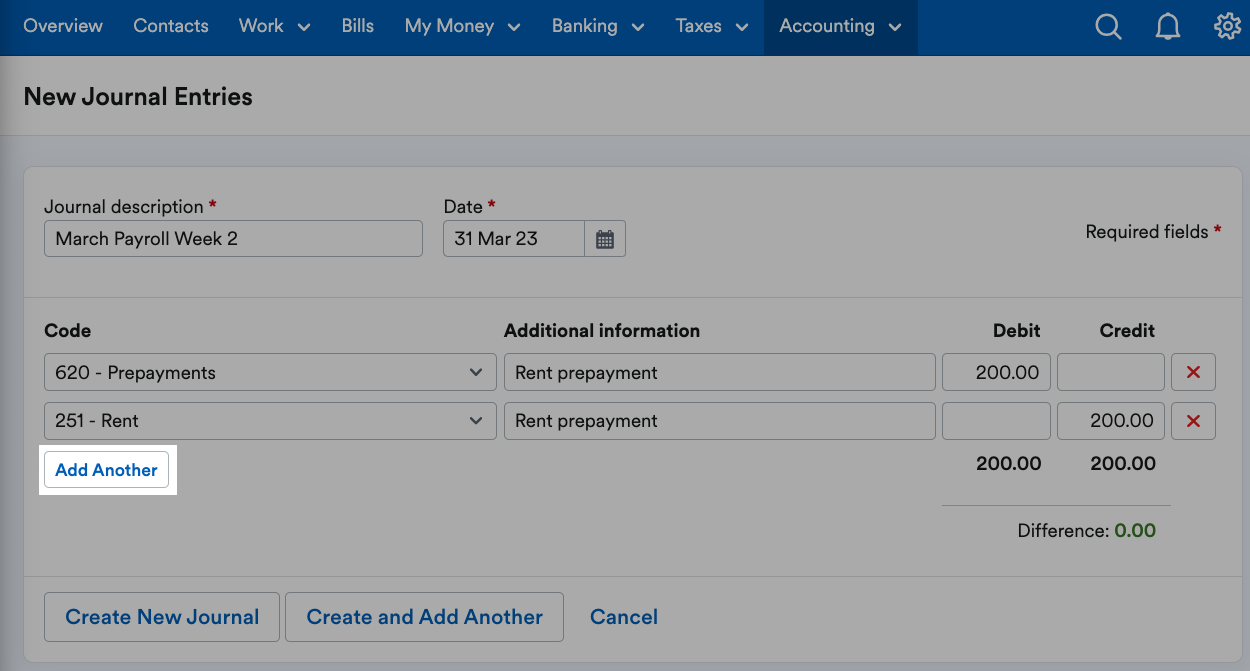Select the New Journal Entries heading
The height and width of the screenshot is (671, 1250).
pos(138,97)
